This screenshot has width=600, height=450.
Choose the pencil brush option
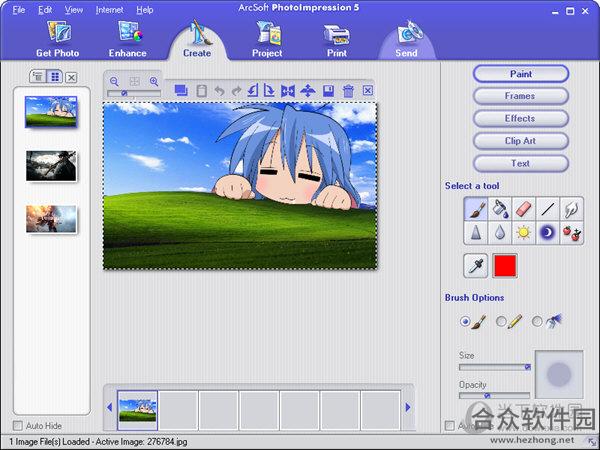501,321
